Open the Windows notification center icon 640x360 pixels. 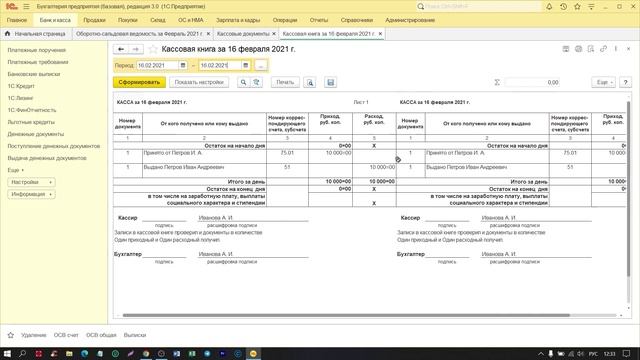coord(627,354)
